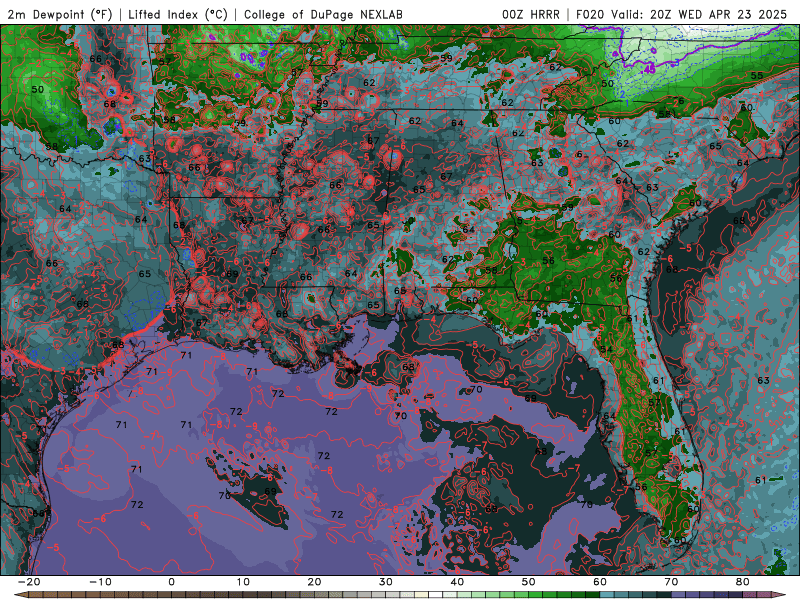This screenshot has width=800, height=600.
Task: Click the "College of DuPage NEXLAB" label
Action: coord(323,14)
